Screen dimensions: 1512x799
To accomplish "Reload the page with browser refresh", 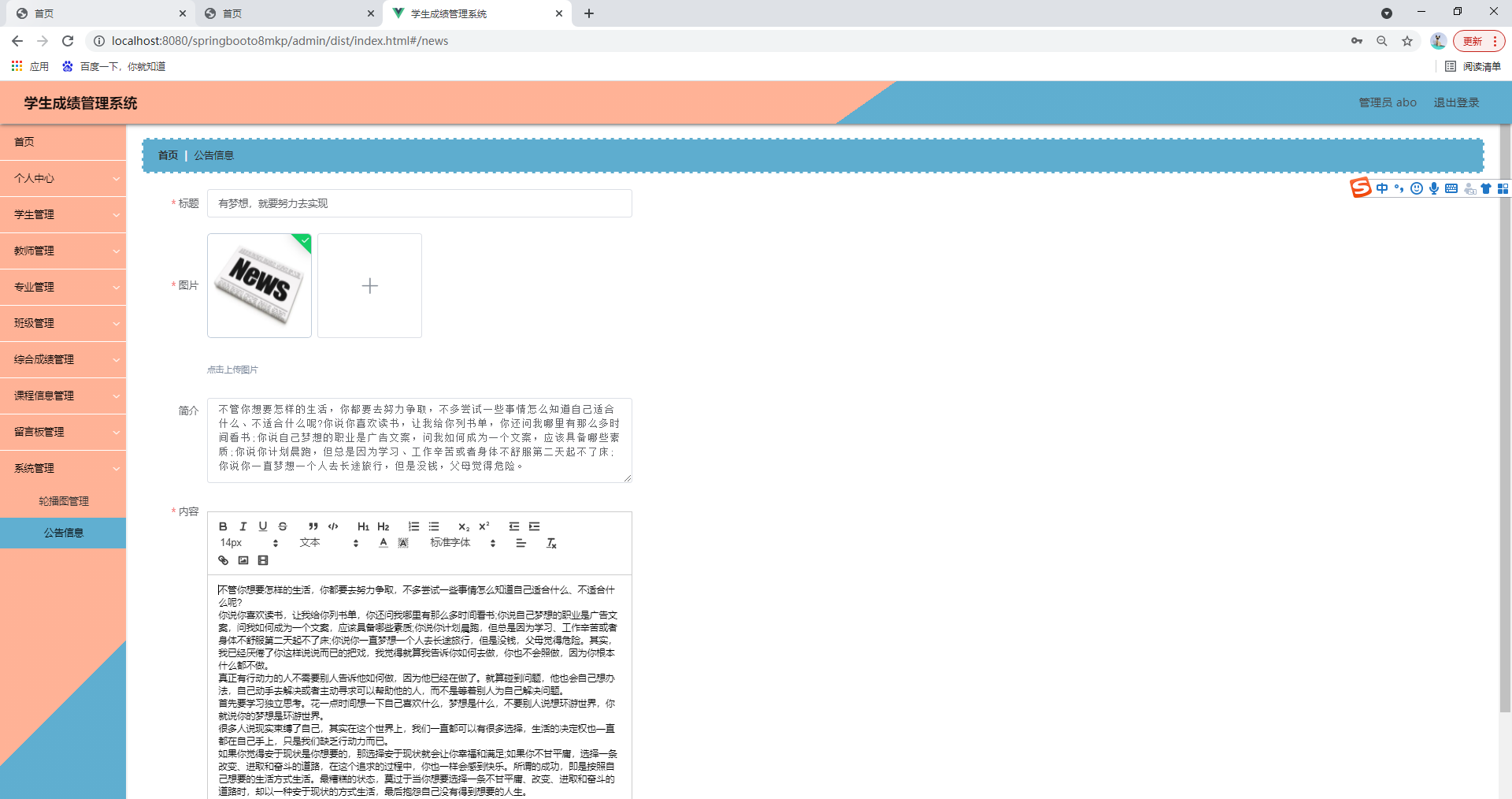I will (68, 41).
